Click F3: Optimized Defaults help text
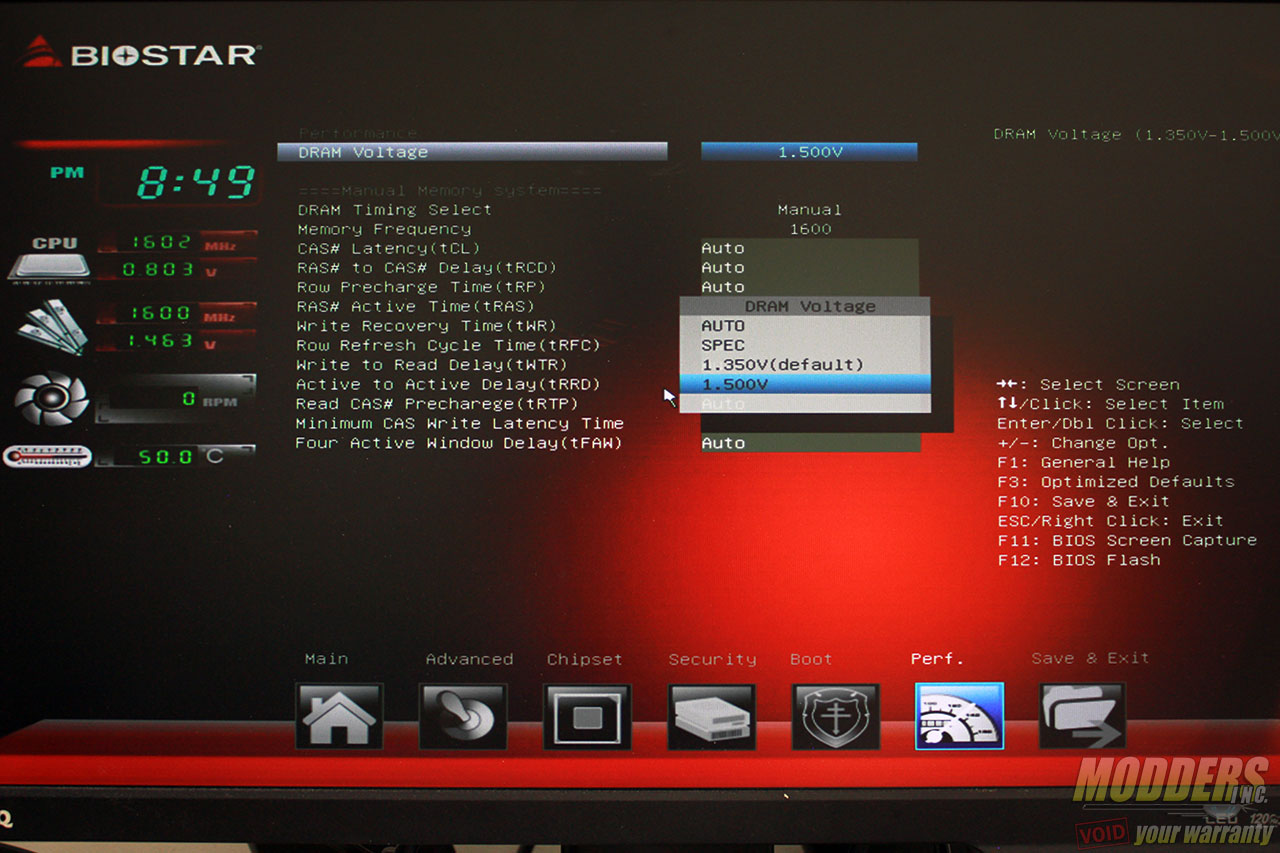The height and width of the screenshot is (853, 1280). (x=1116, y=482)
